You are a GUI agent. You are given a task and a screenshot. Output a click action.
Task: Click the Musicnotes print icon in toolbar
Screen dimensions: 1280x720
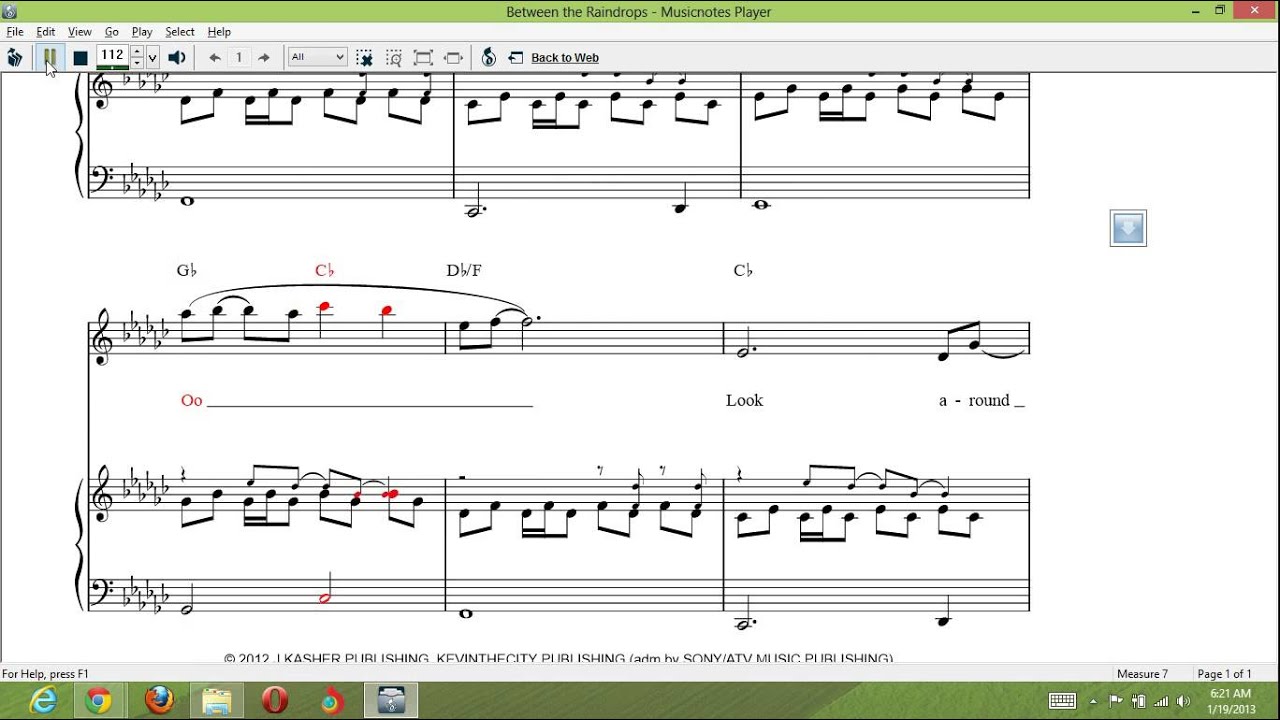[x=15, y=58]
